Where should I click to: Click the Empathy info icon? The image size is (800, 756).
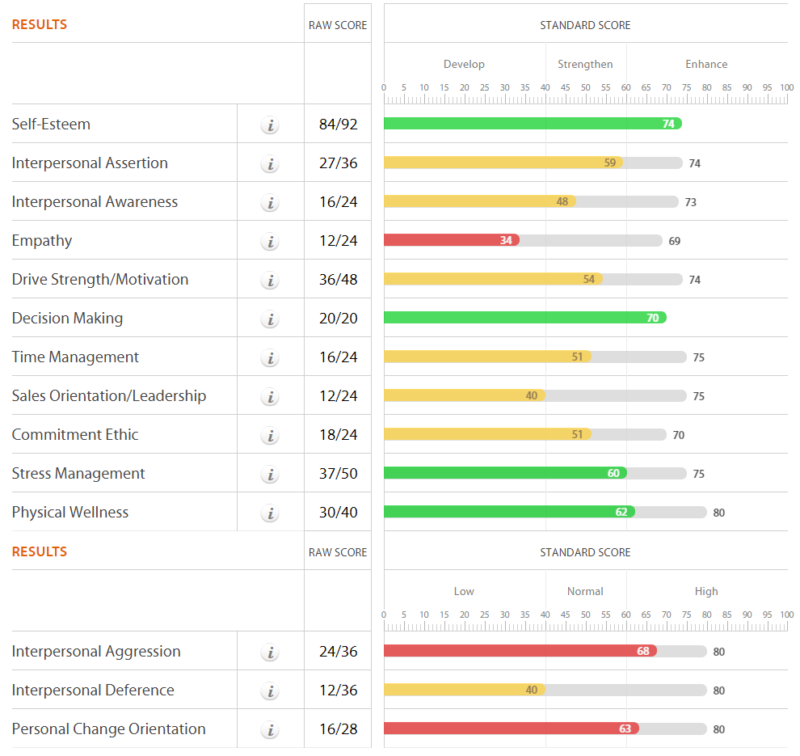(270, 241)
